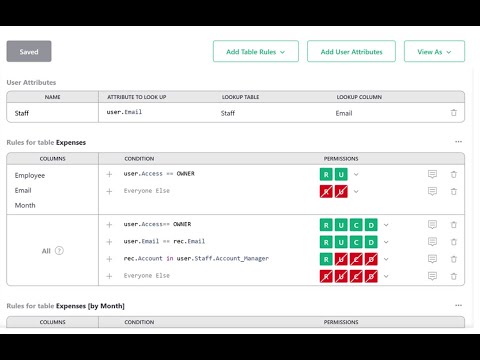The image size is (480, 360).
Task: Add memo to column rule user.Access == OWNER
Action: (x=432, y=174)
